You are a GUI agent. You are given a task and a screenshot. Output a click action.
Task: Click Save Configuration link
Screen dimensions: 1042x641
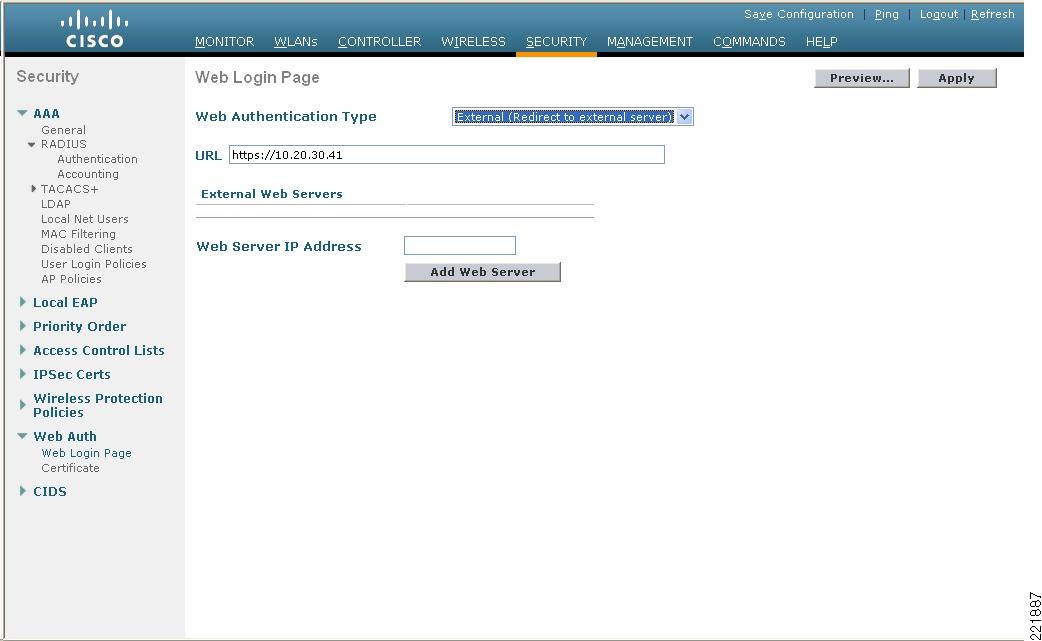[799, 14]
